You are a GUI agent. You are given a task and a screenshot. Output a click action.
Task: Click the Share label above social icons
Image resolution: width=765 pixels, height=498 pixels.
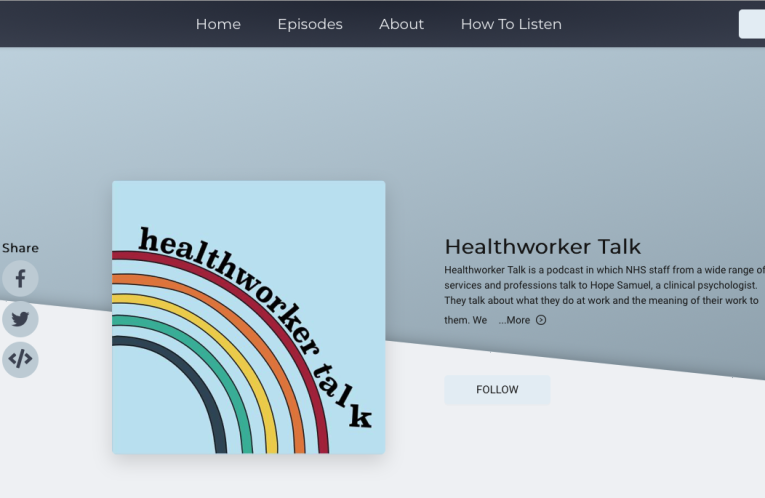[x=20, y=248]
